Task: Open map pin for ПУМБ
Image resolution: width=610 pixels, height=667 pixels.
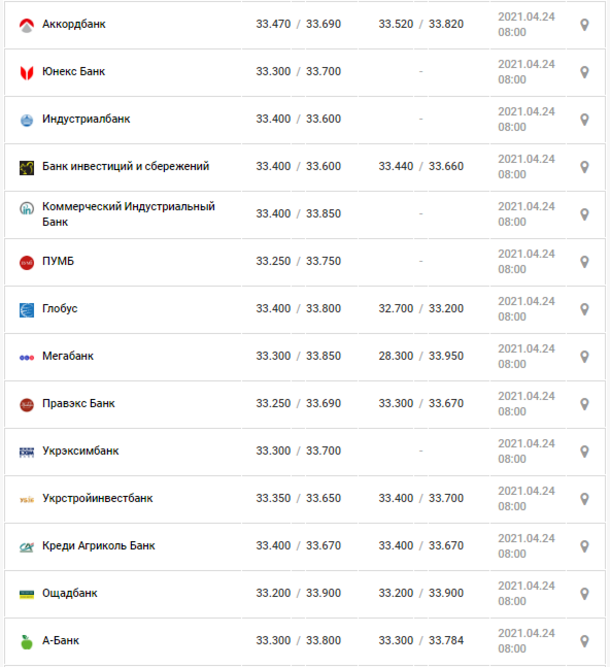Action: coord(585,262)
